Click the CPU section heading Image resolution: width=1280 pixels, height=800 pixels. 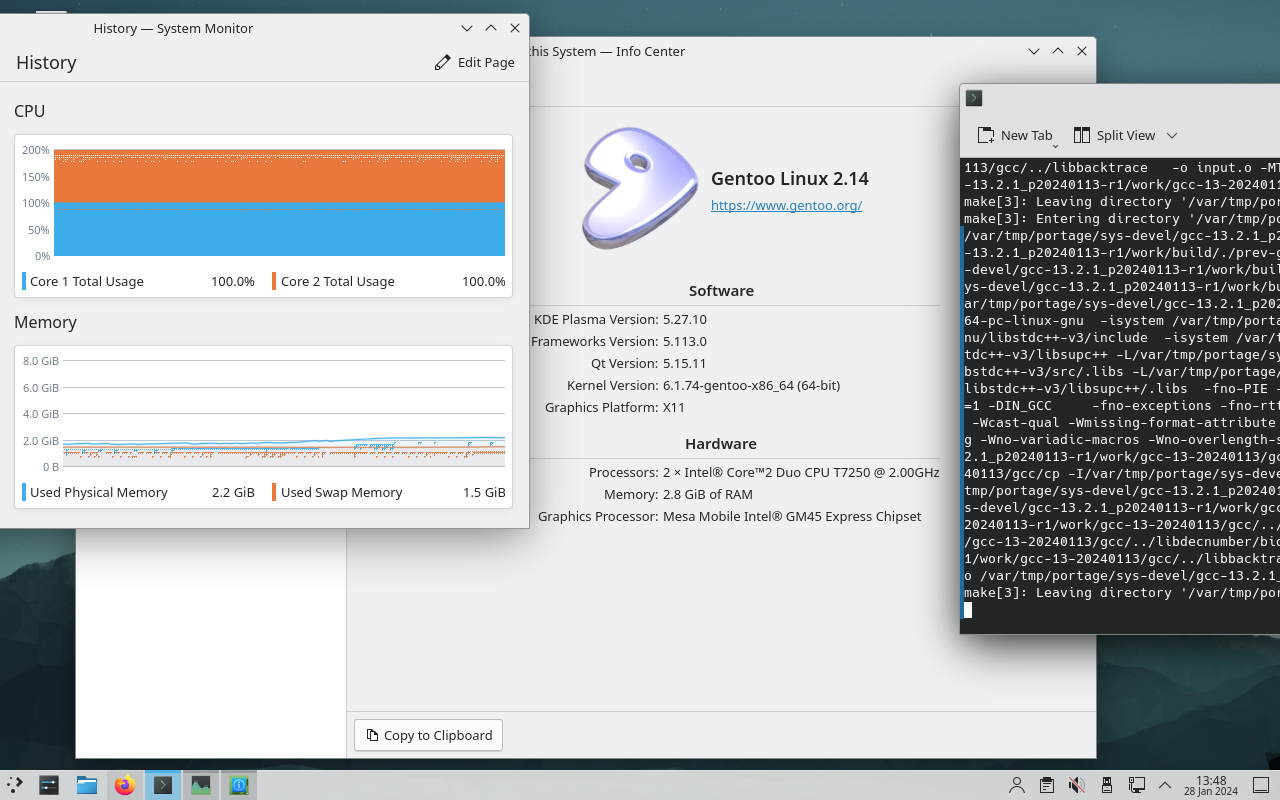pos(30,111)
